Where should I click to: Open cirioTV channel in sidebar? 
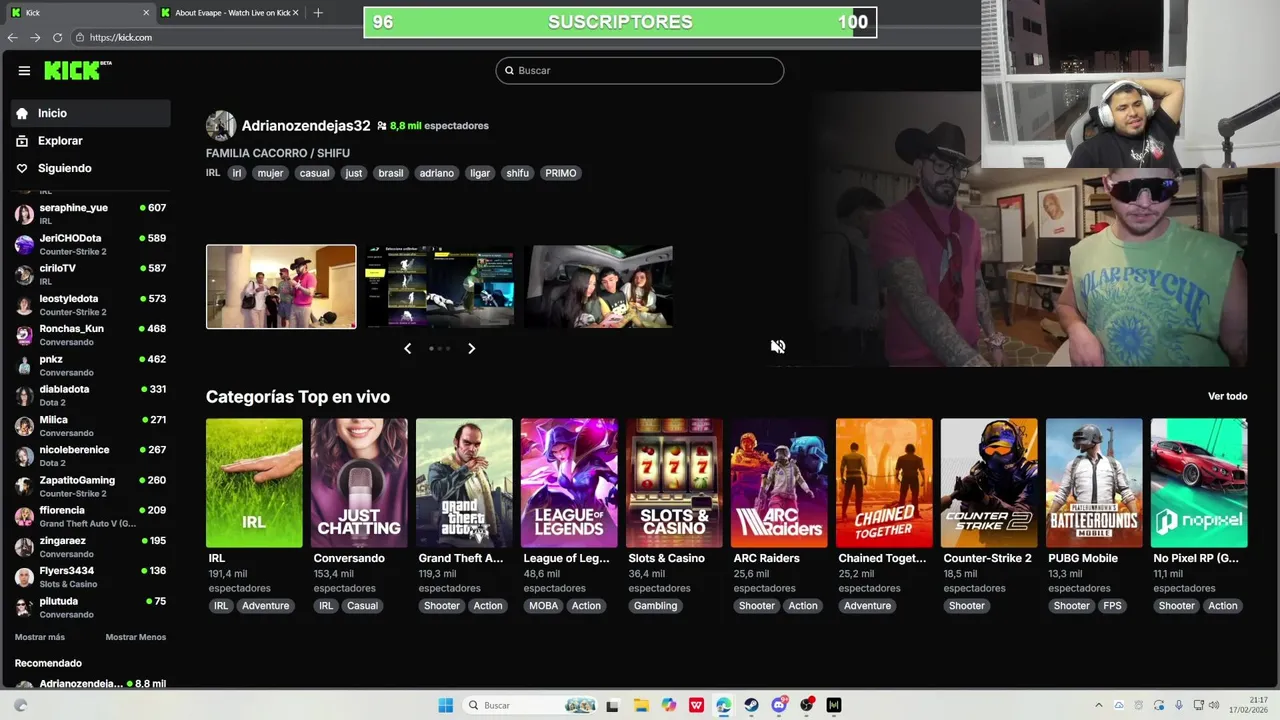tap(90, 274)
